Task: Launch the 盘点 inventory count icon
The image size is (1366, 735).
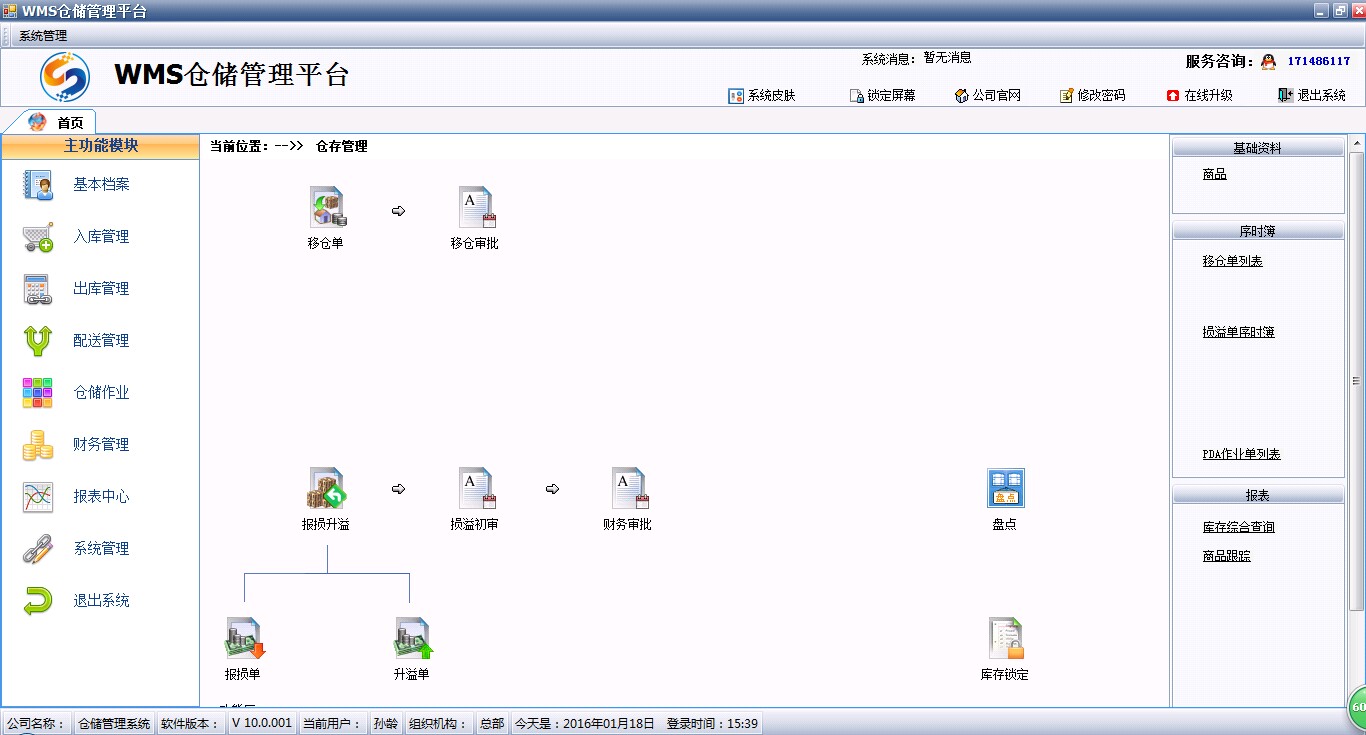Action: coord(1005,489)
